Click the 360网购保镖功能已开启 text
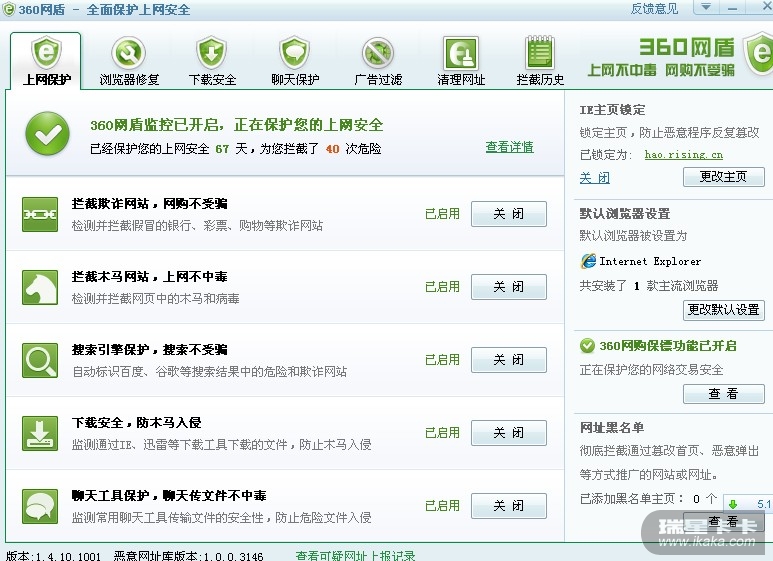 pyautogui.click(x=668, y=346)
